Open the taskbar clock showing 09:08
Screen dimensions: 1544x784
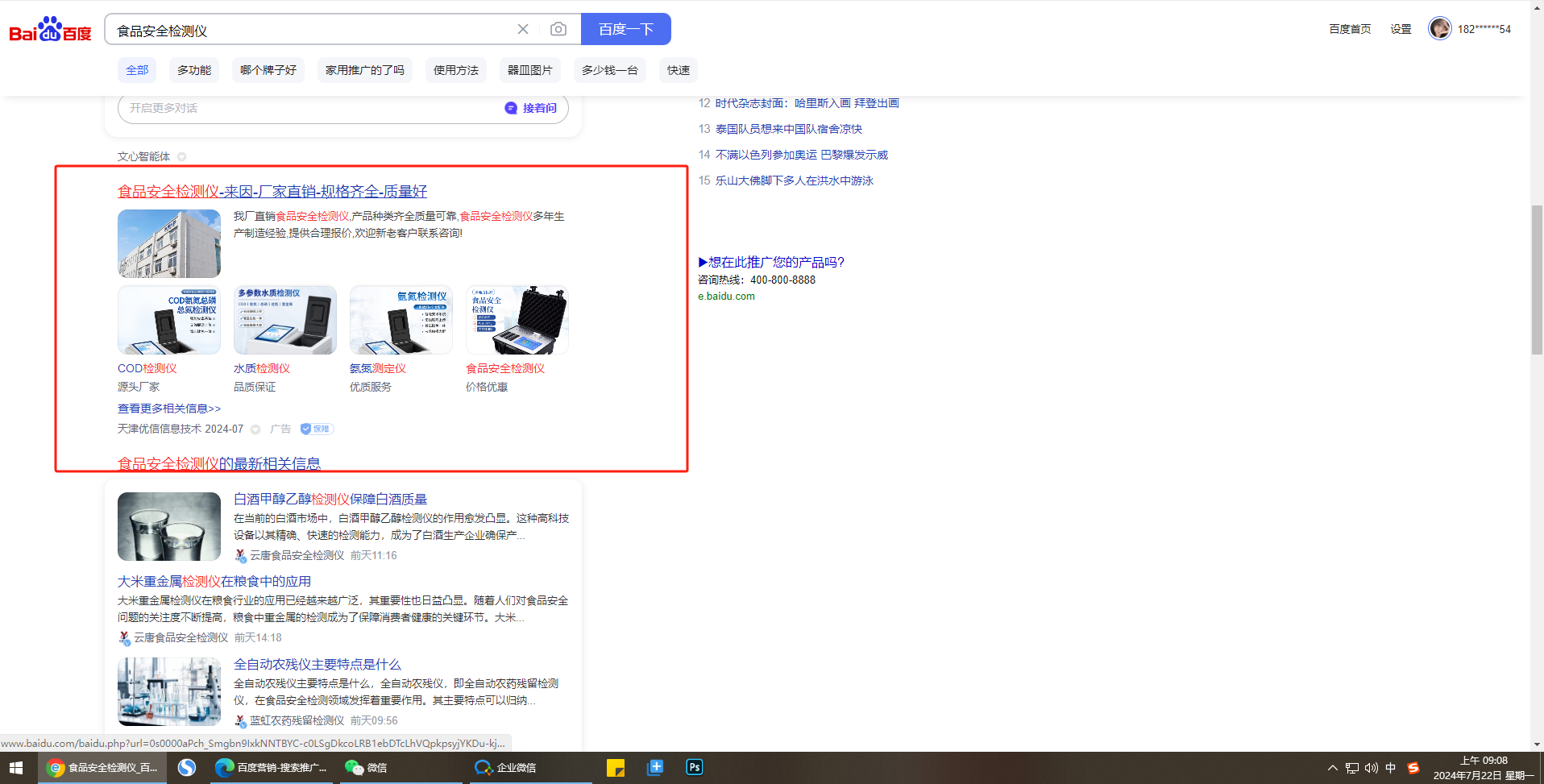[1484, 768]
